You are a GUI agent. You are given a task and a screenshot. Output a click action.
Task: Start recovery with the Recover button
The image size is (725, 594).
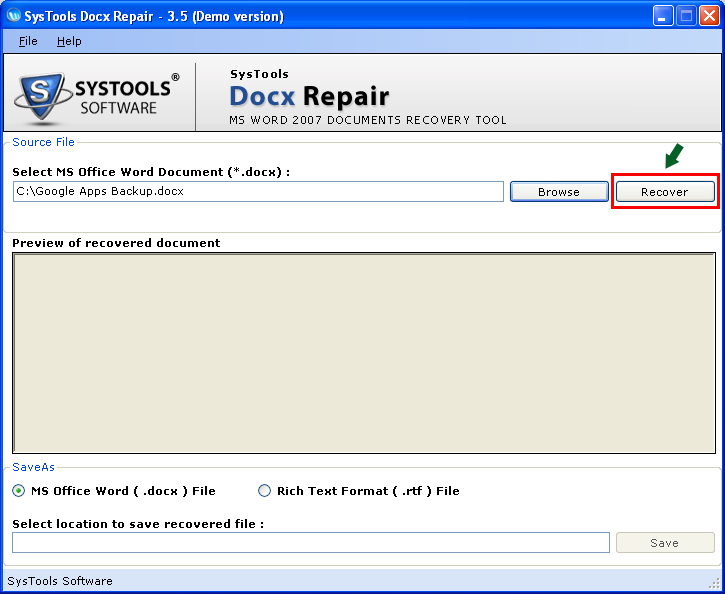tap(664, 192)
